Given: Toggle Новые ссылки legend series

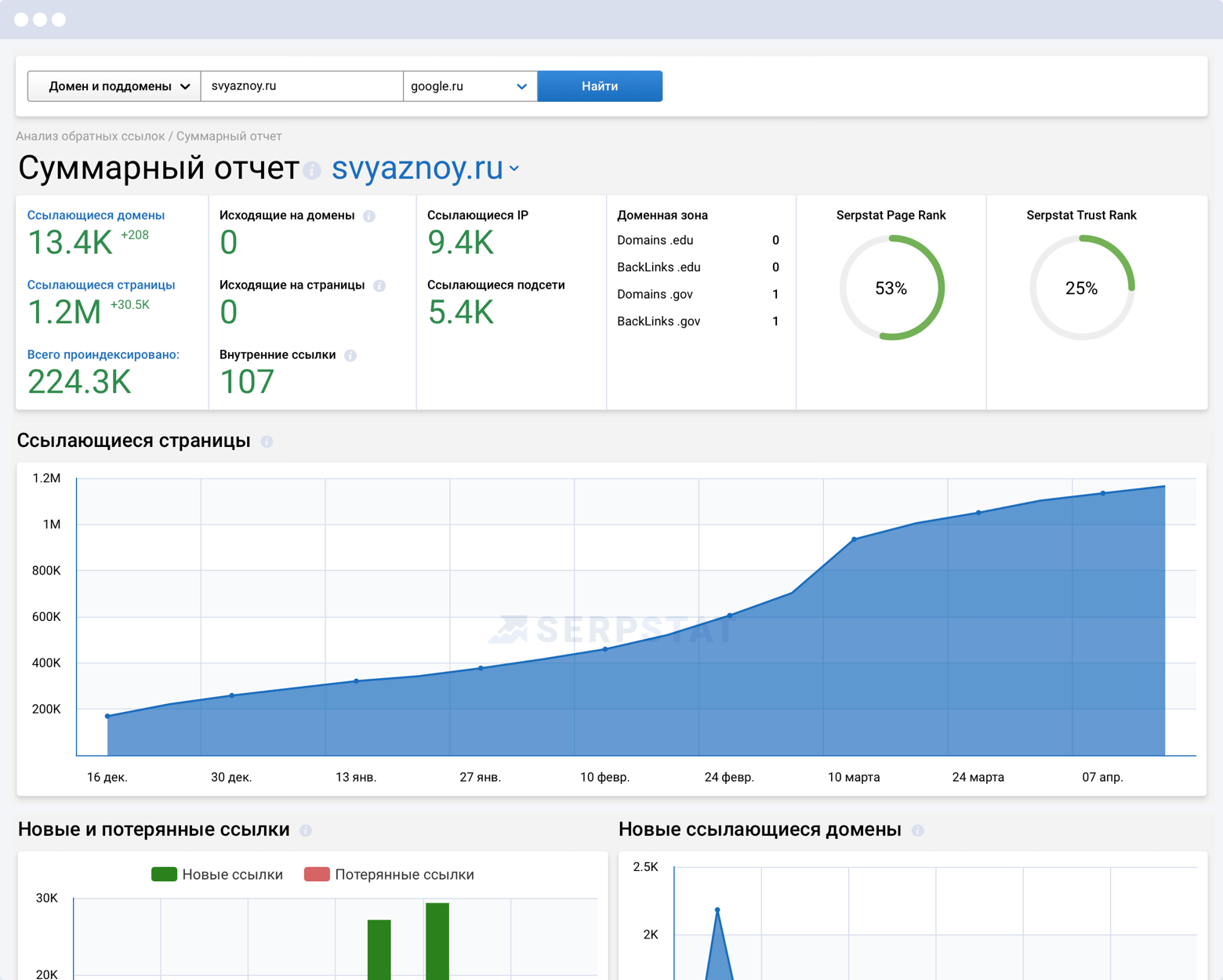Looking at the screenshot, I should pos(217,874).
